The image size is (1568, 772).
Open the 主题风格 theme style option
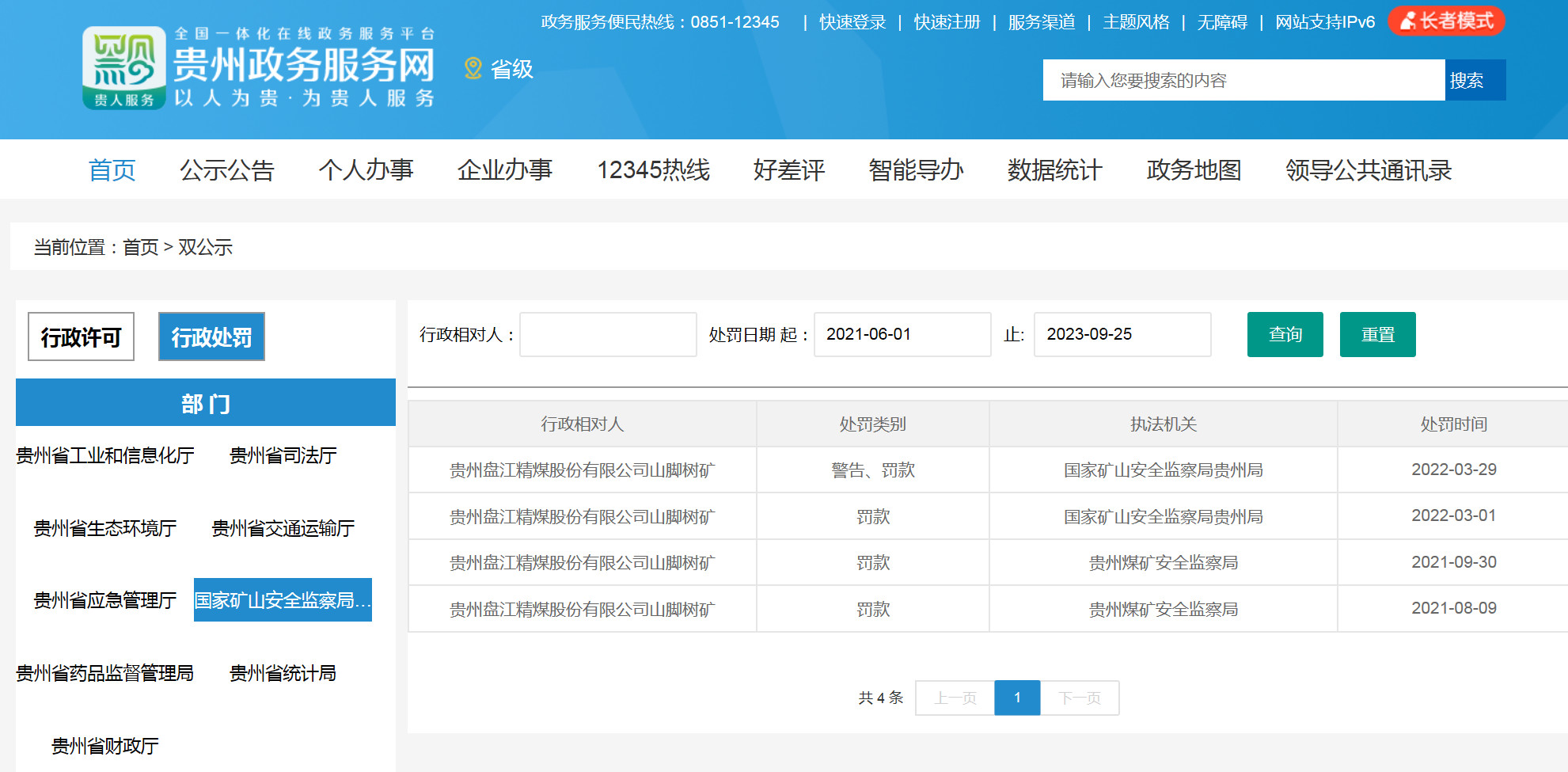click(1136, 22)
